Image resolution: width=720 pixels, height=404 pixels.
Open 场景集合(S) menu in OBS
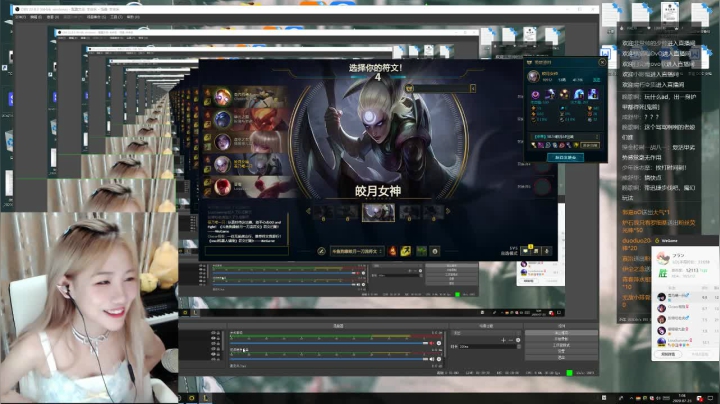pos(96,17)
